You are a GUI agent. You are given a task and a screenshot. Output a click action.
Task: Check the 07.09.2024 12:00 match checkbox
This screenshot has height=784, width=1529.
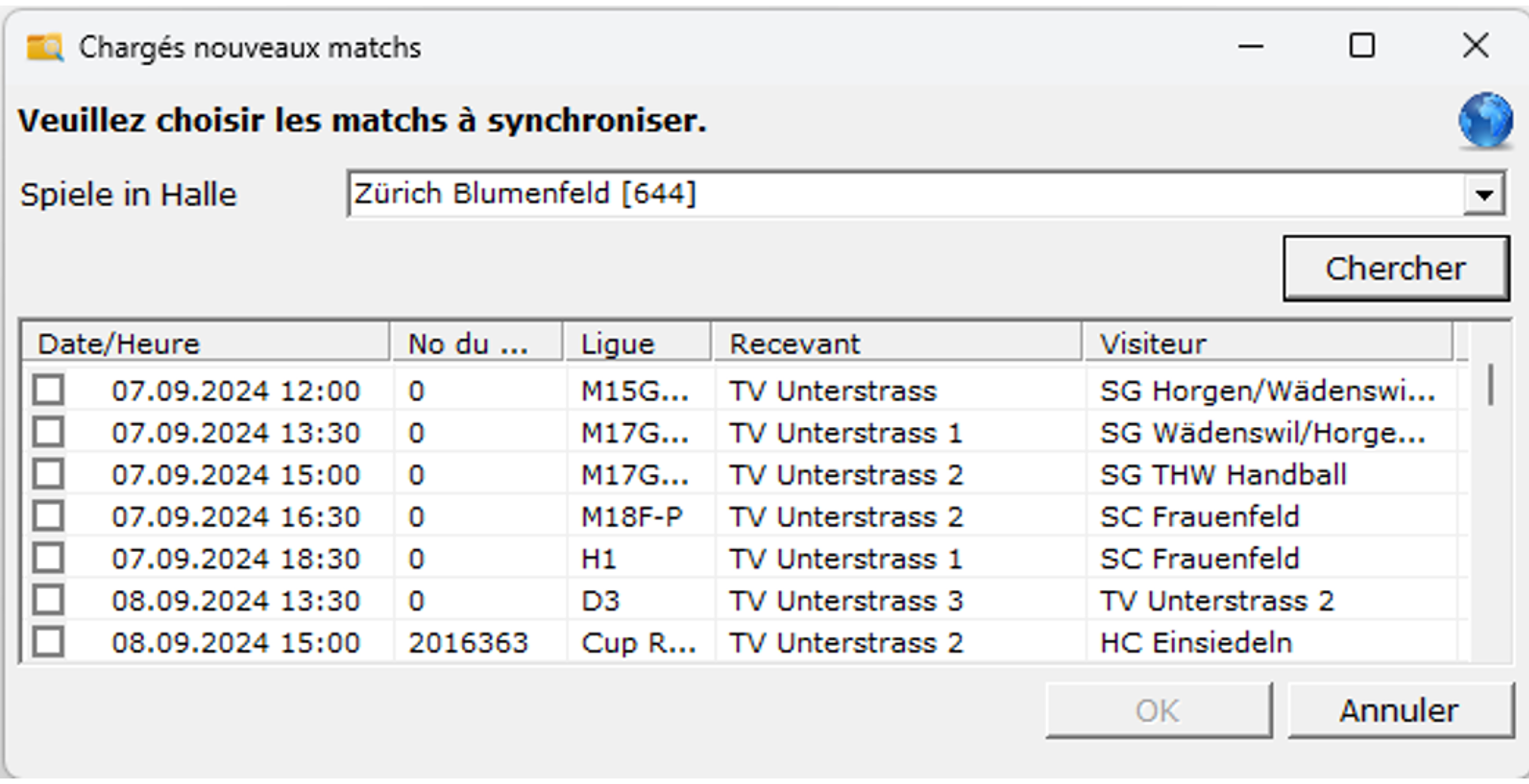48,391
